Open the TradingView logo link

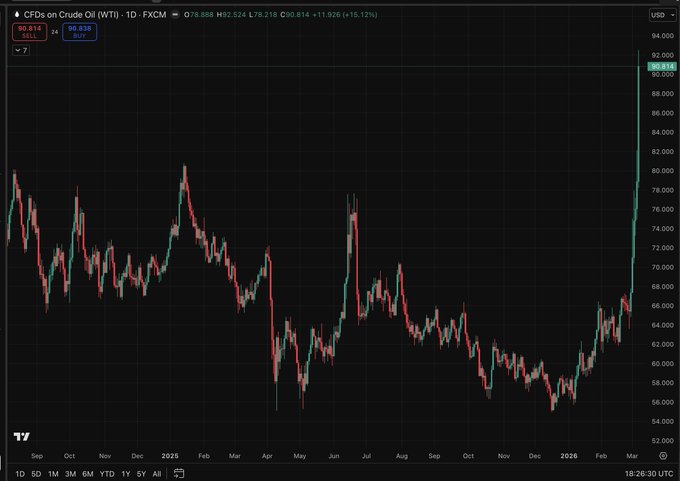pos(22,436)
